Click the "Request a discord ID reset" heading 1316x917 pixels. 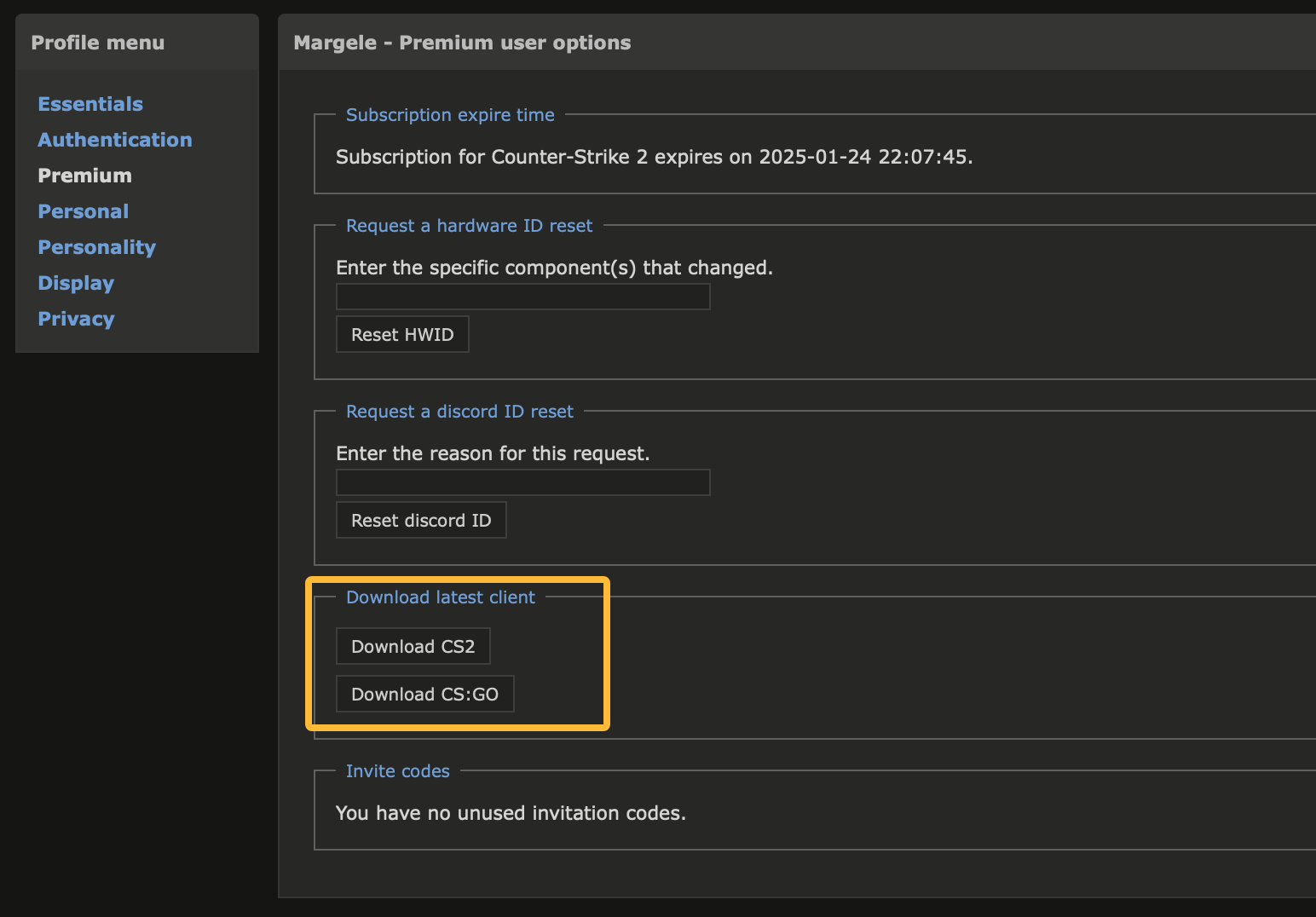(459, 412)
